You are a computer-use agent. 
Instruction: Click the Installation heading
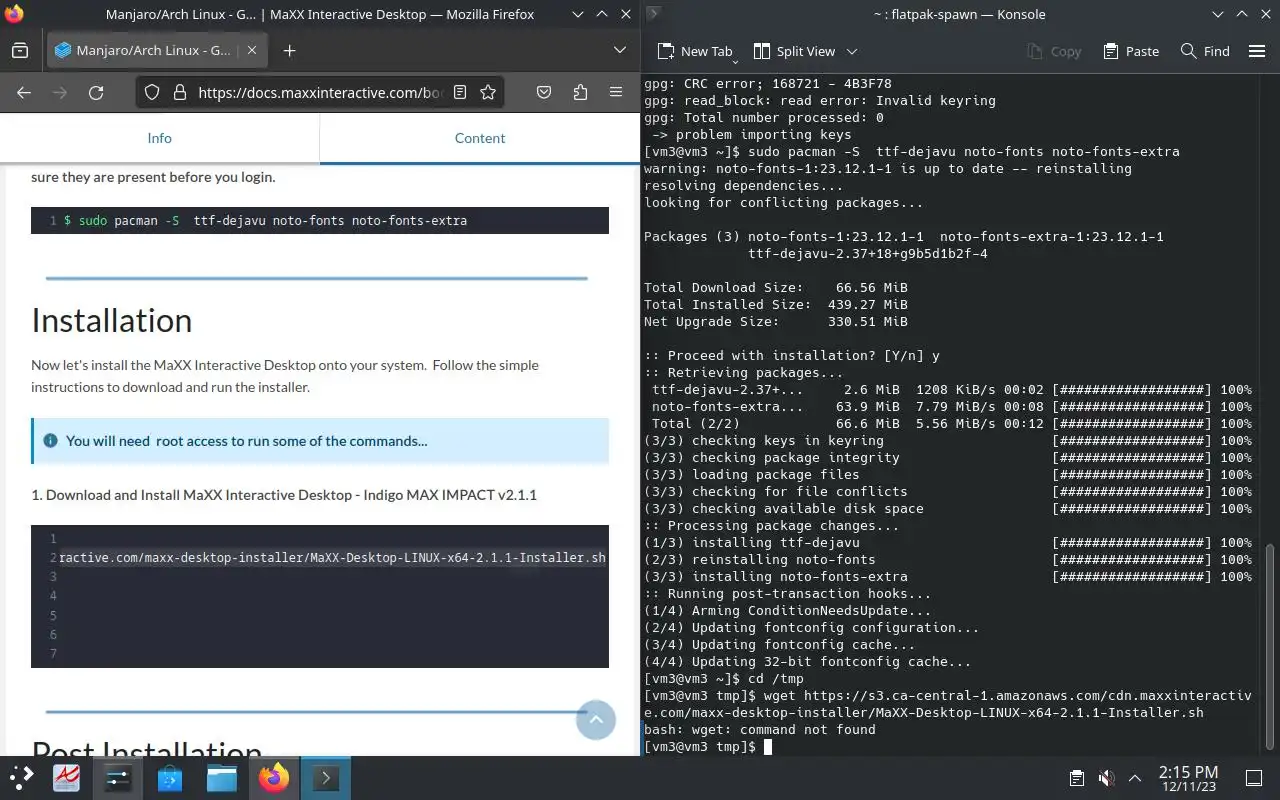(111, 320)
